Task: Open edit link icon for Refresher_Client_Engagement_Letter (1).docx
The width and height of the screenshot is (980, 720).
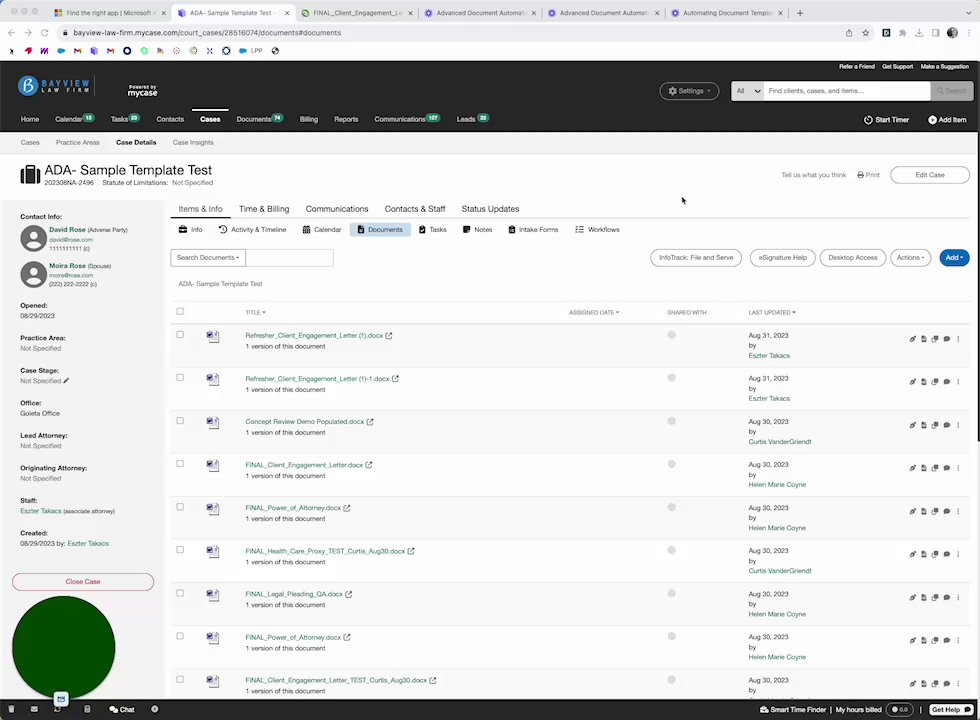Action: [912, 339]
